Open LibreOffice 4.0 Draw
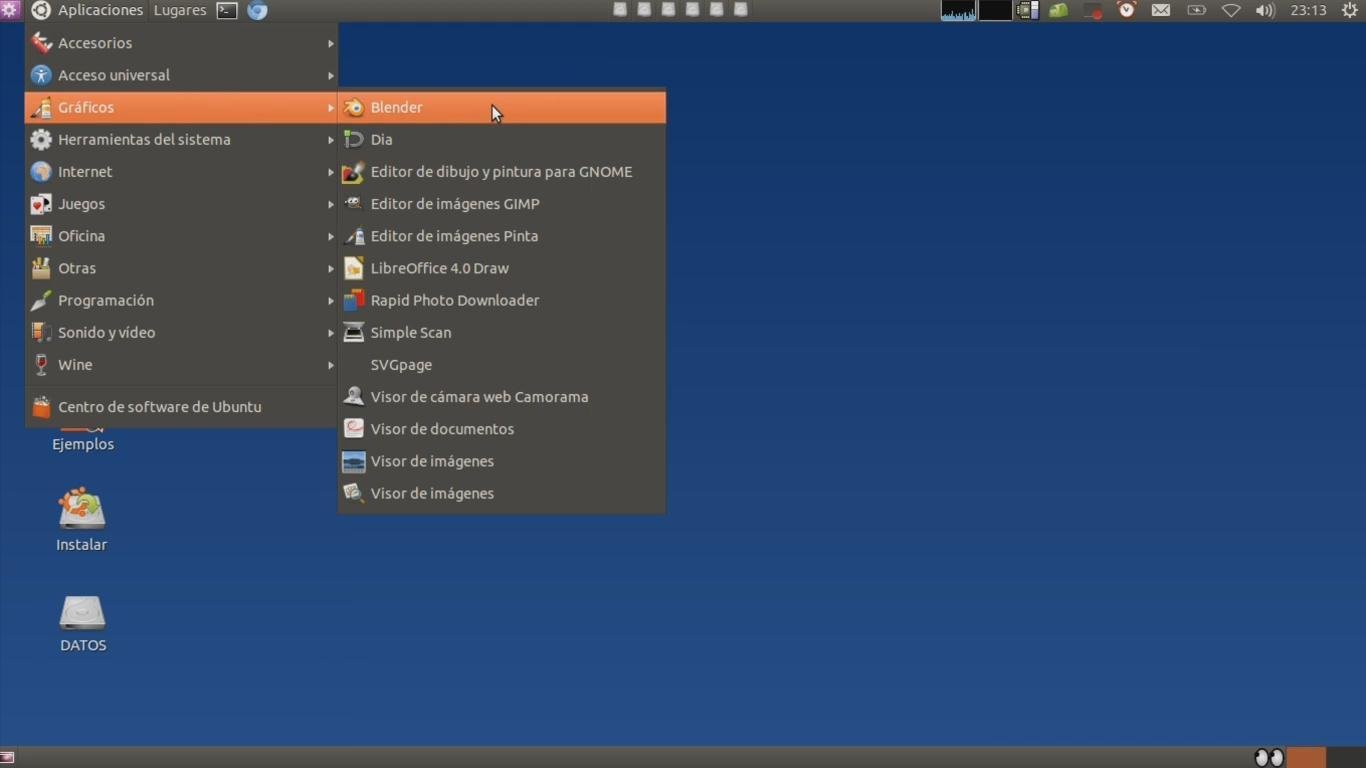1366x768 pixels. [502, 268]
